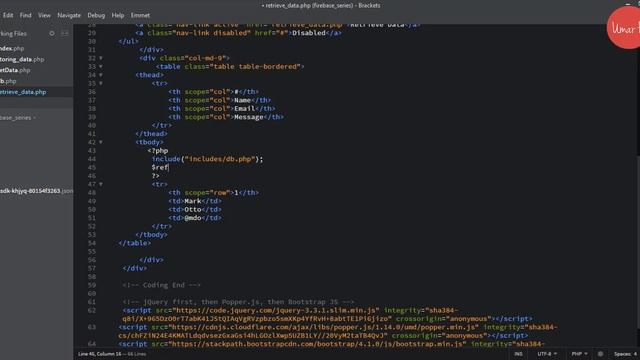640x360 pixels.
Task: Click the include db.php statement on line 44
Action: 207,159
